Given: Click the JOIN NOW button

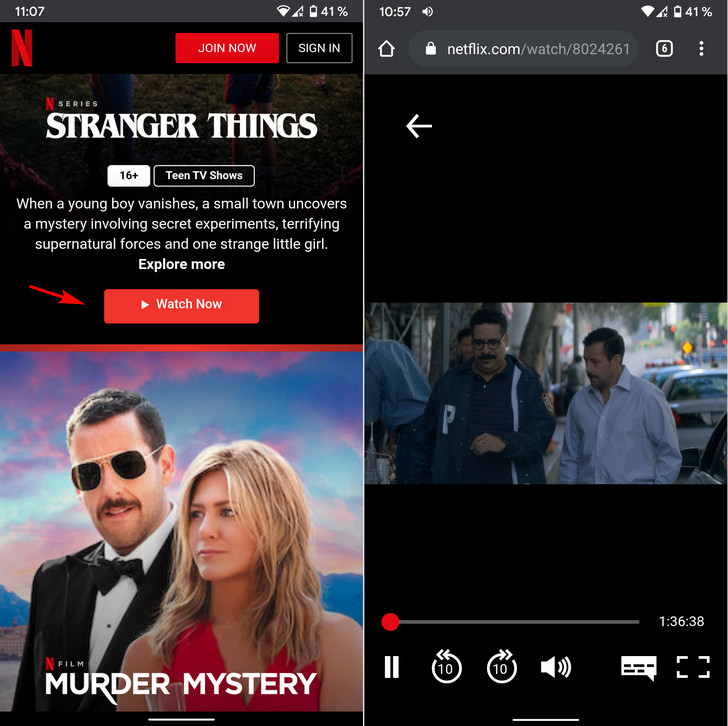Looking at the screenshot, I should 227,48.
